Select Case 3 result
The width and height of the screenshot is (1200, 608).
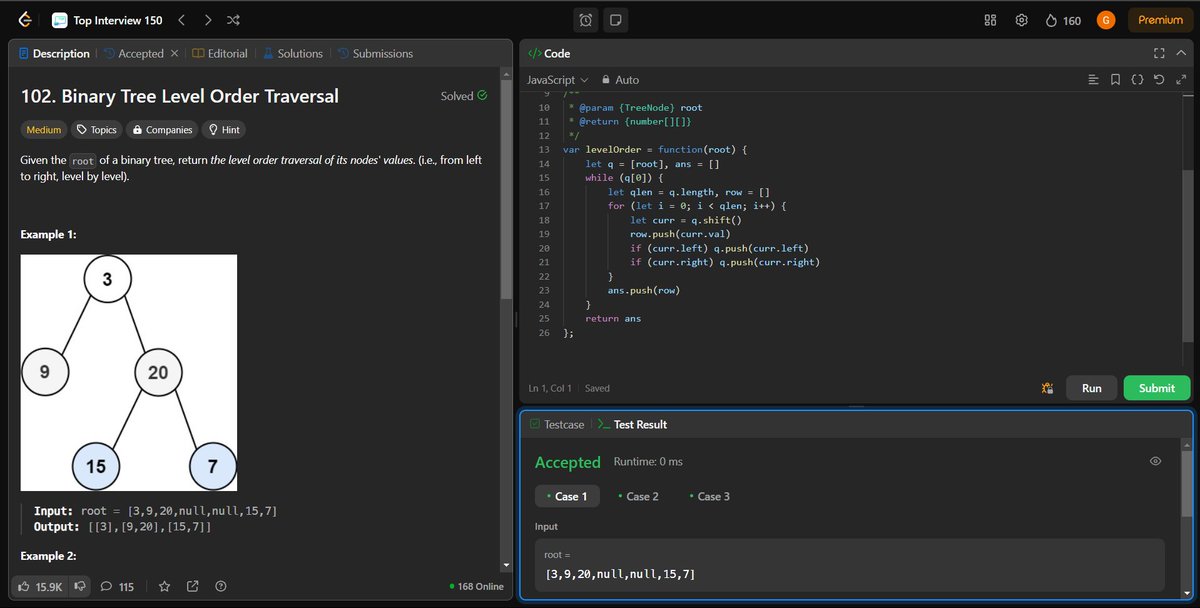coord(710,496)
